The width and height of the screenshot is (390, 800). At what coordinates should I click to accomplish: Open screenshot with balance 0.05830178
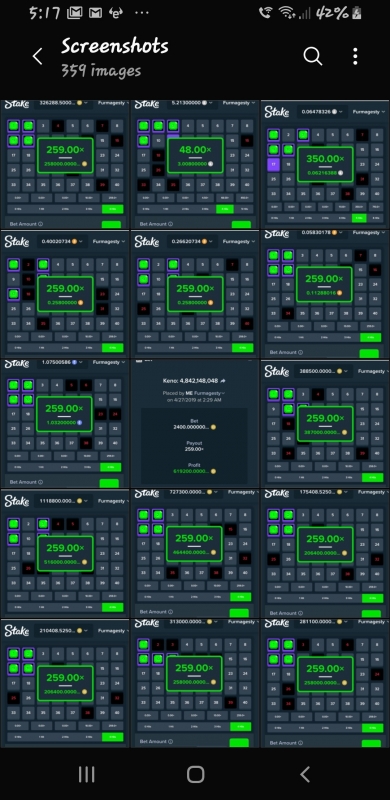tap(325, 294)
